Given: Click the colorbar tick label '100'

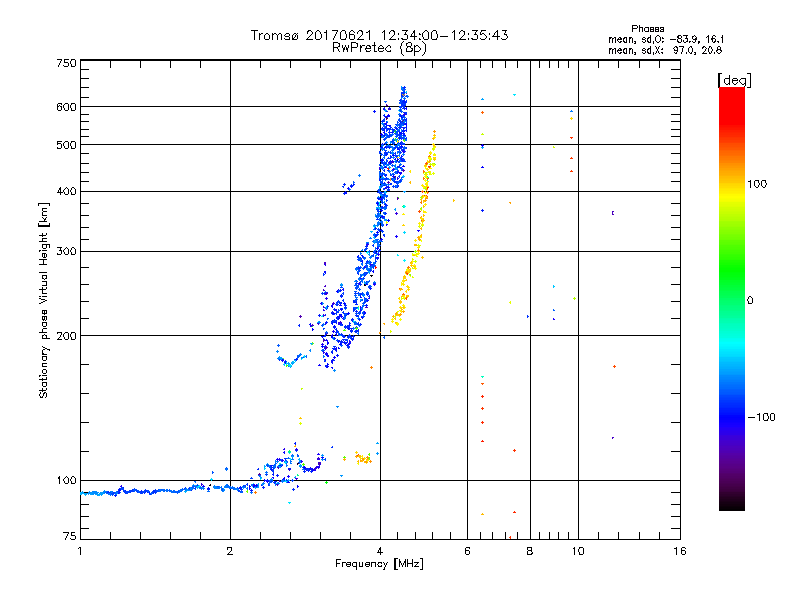Looking at the screenshot, I should click(x=757, y=184).
